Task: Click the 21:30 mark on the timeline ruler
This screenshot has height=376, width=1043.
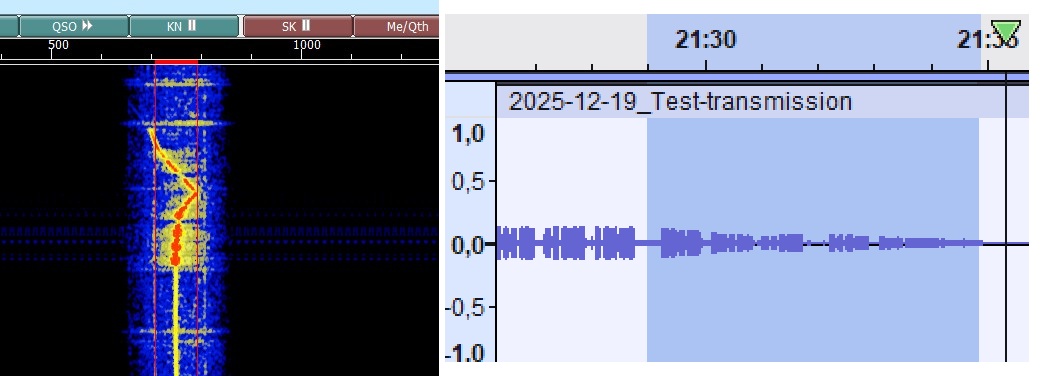Action: 706,40
